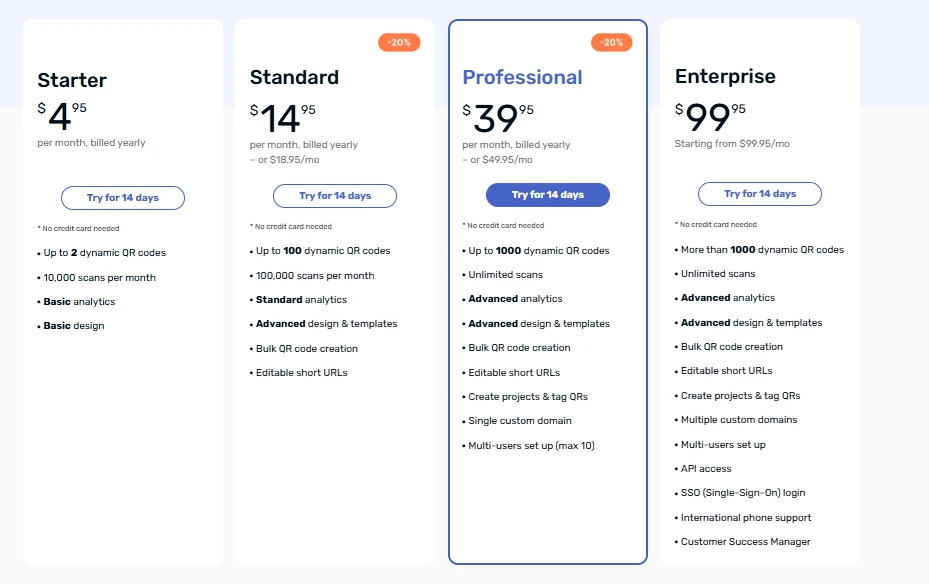This screenshot has height=584, width=929.
Task: Click Try for 14 days under Starter
Action: coord(123,198)
